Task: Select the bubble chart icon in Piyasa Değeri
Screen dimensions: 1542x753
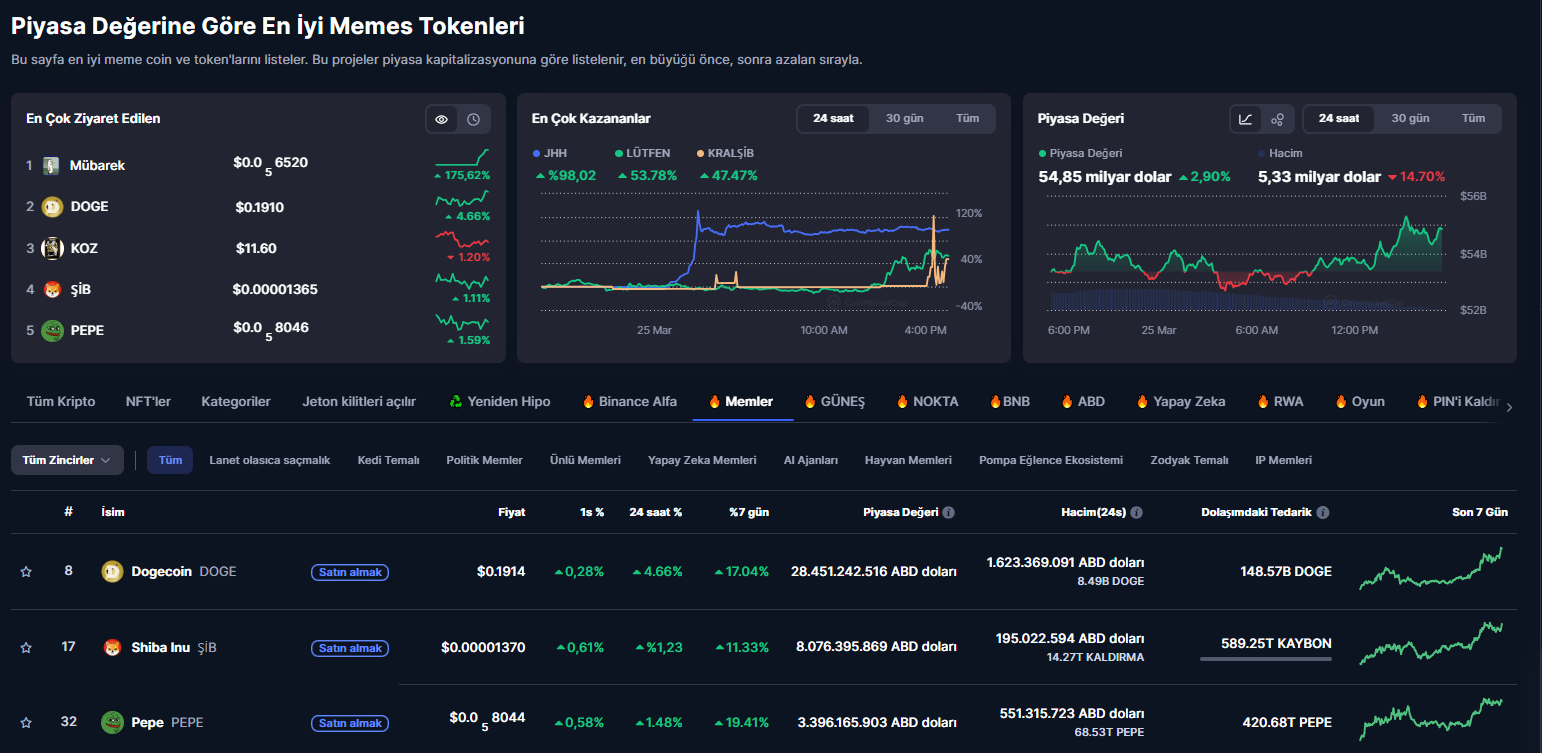Action: pos(1277,119)
